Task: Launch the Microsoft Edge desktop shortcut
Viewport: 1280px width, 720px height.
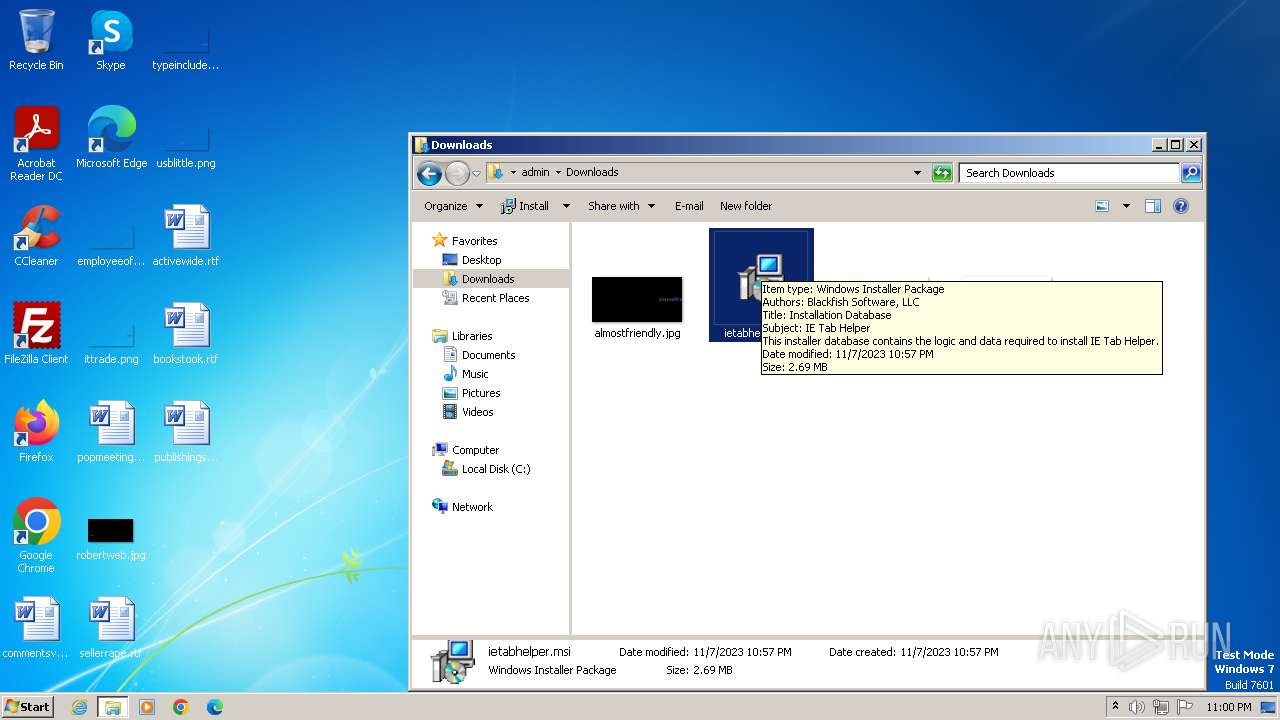Action: click(x=111, y=137)
